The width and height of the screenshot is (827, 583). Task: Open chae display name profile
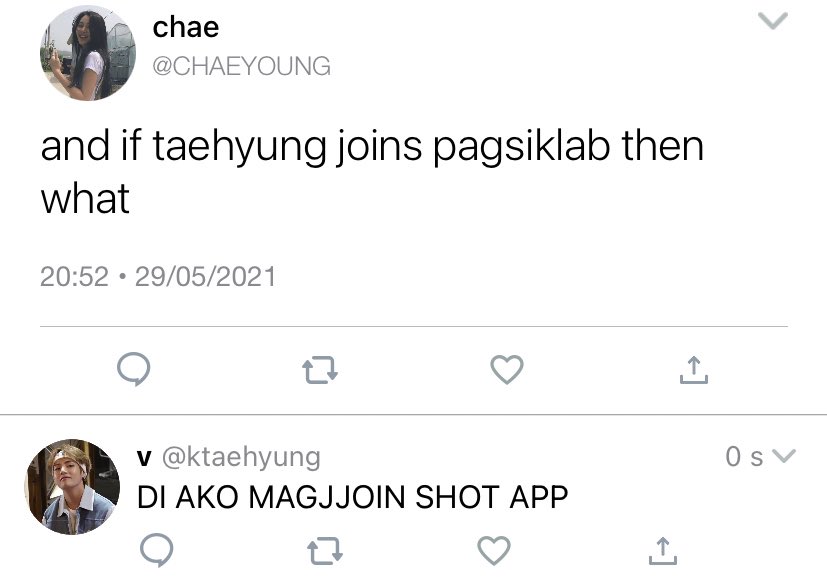tap(186, 27)
